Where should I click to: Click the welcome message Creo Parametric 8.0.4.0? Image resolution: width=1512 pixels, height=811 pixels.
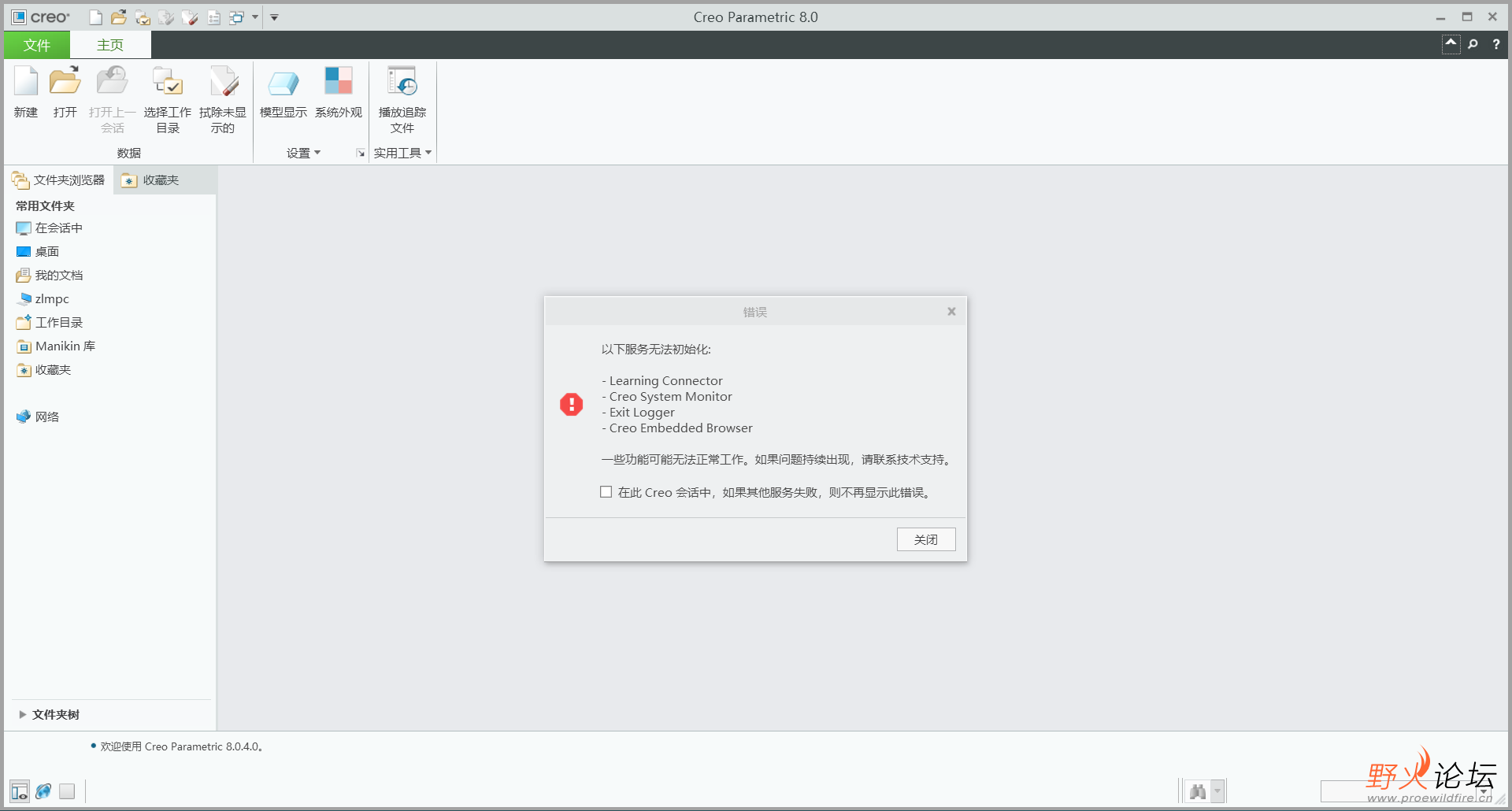tap(182, 746)
